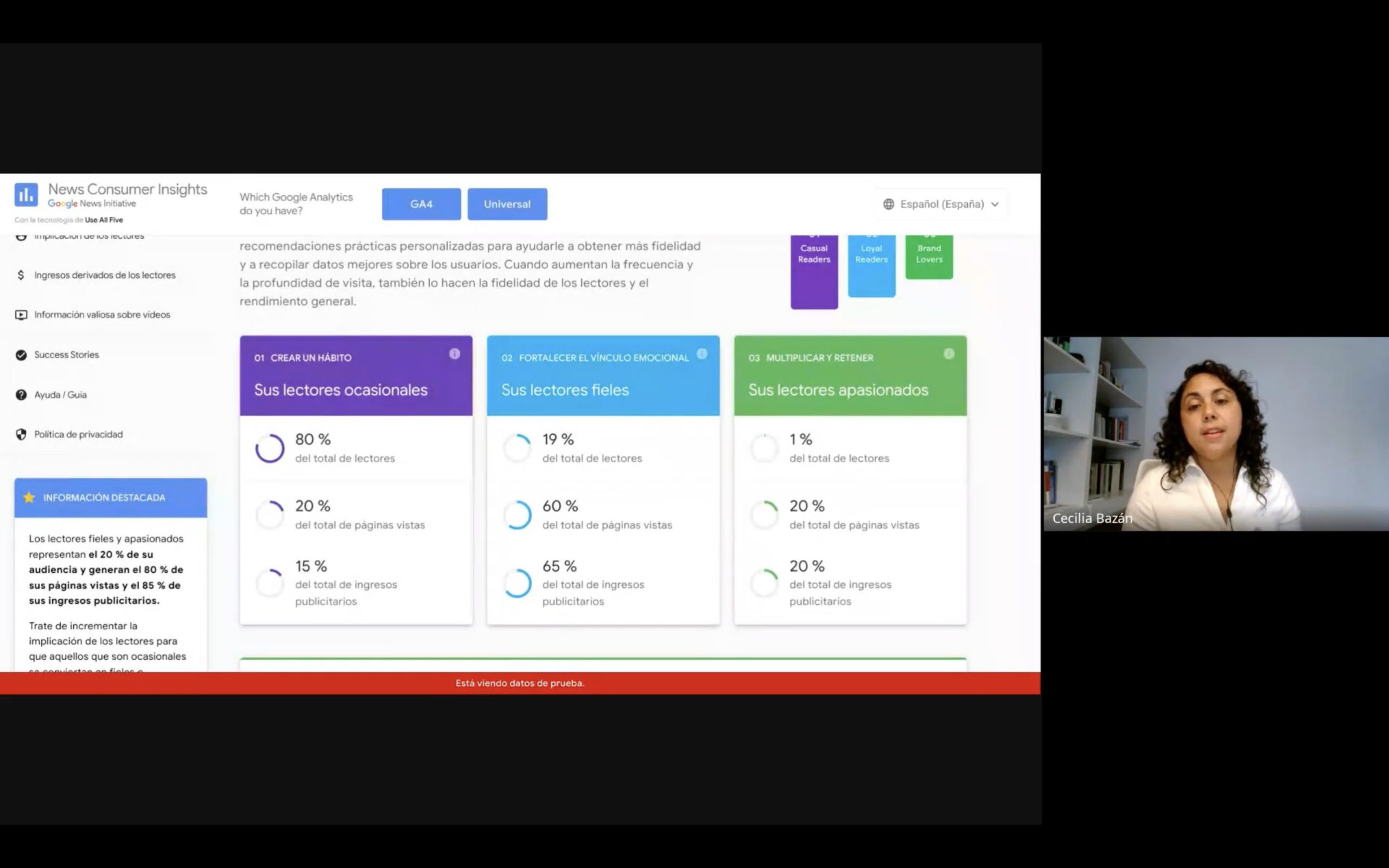Switch to GA4 analytics view
Screen dimensions: 1389x868
point(420,204)
